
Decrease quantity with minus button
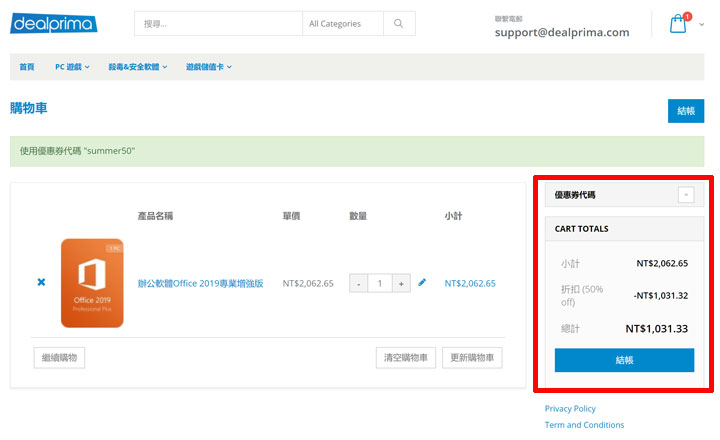(x=358, y=284)
